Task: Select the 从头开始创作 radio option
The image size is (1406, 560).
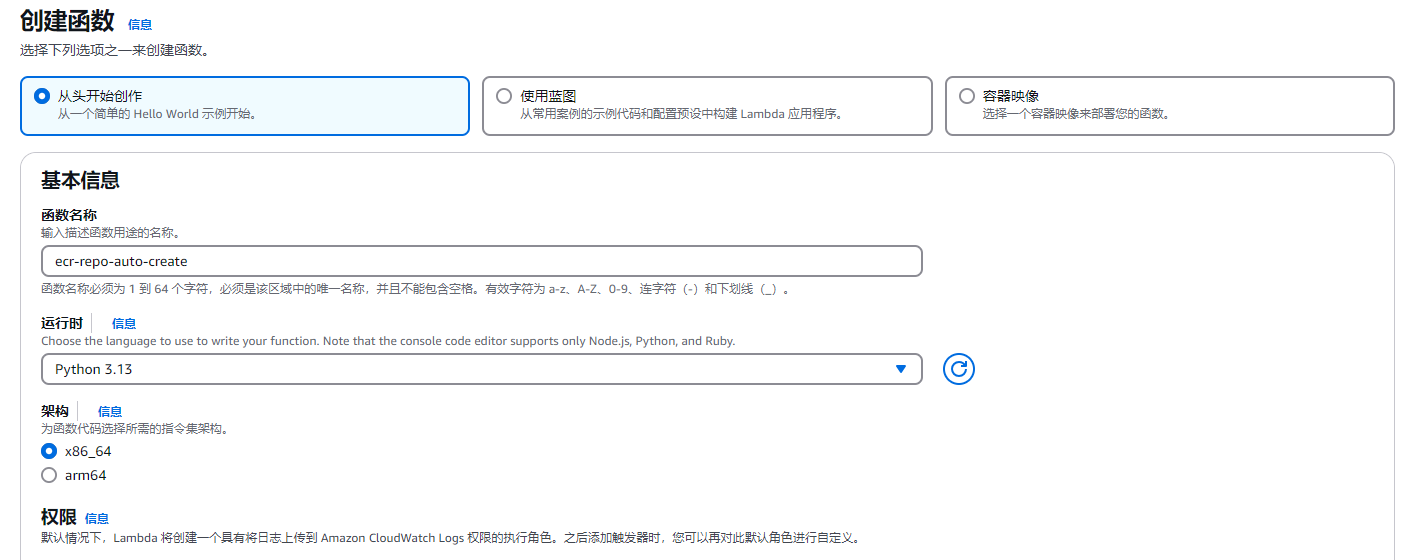Action: click(x=42, y=96)
